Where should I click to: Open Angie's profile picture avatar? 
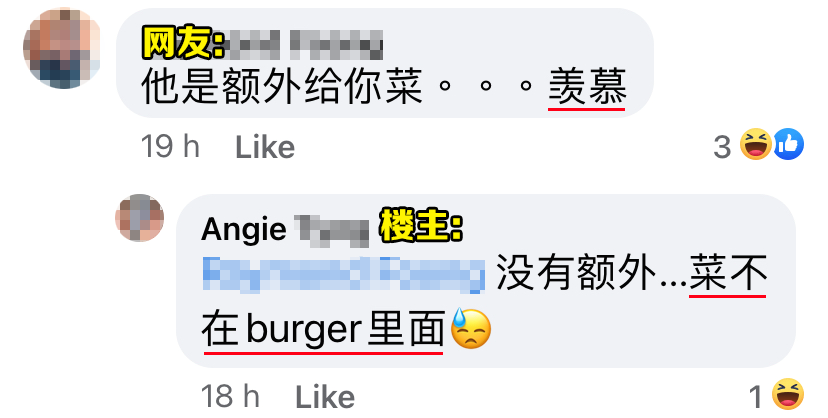tap(139, 218)
